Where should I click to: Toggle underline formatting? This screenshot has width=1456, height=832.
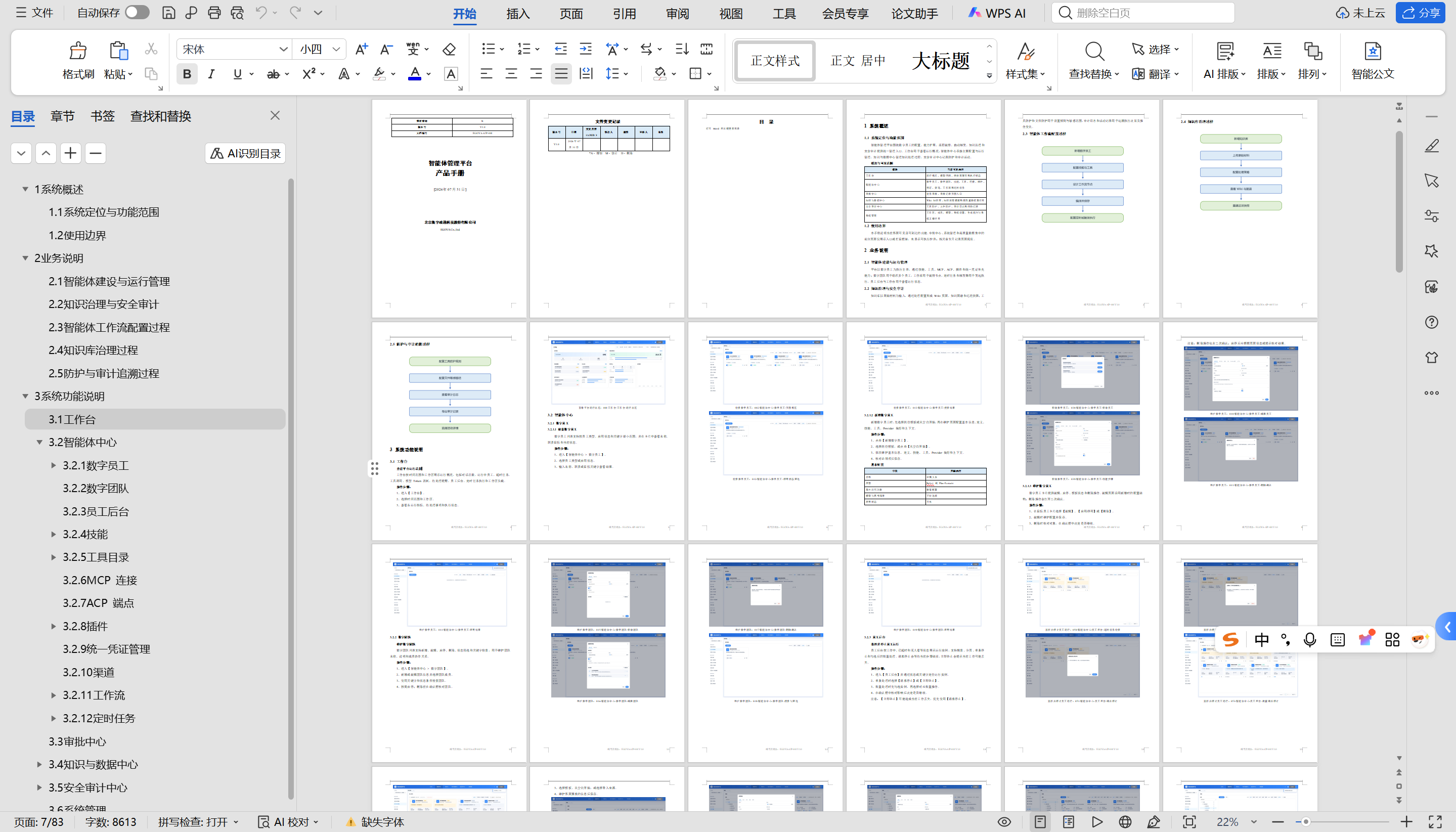(x=237, y=74)
